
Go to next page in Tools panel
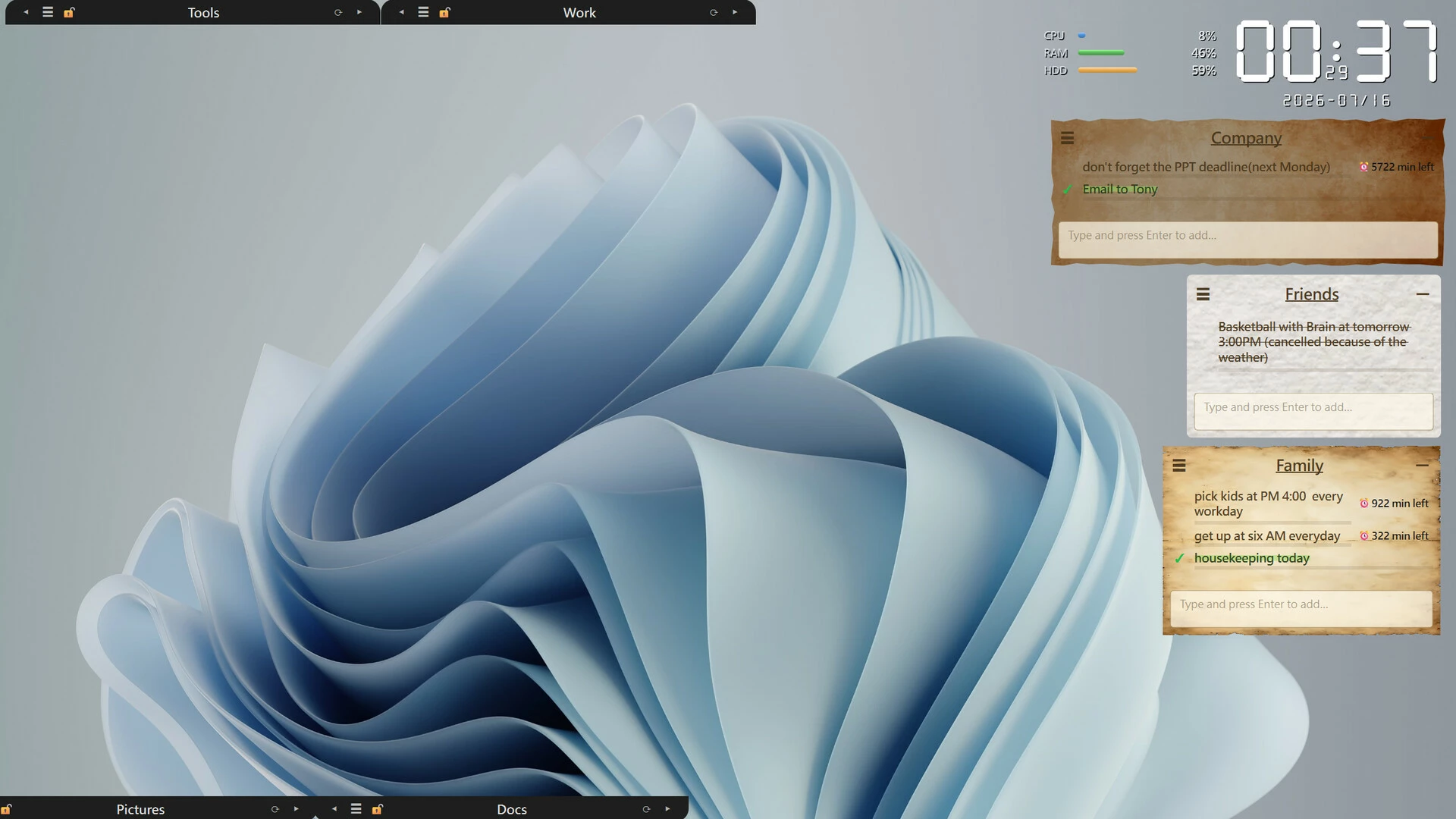(359, 12)
